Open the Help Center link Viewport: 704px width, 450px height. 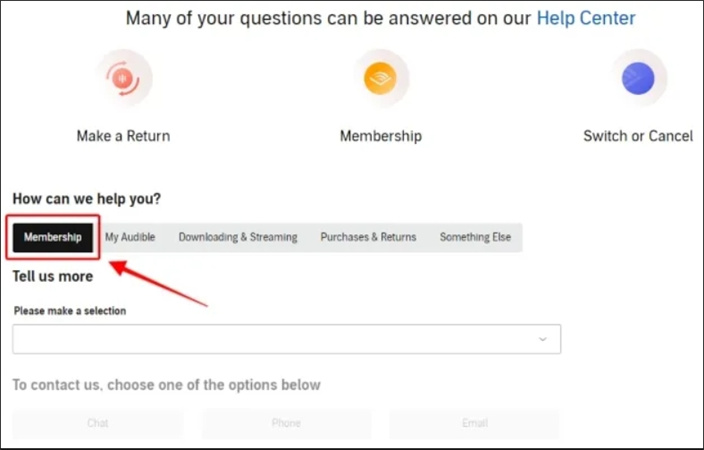pos(586,18)
